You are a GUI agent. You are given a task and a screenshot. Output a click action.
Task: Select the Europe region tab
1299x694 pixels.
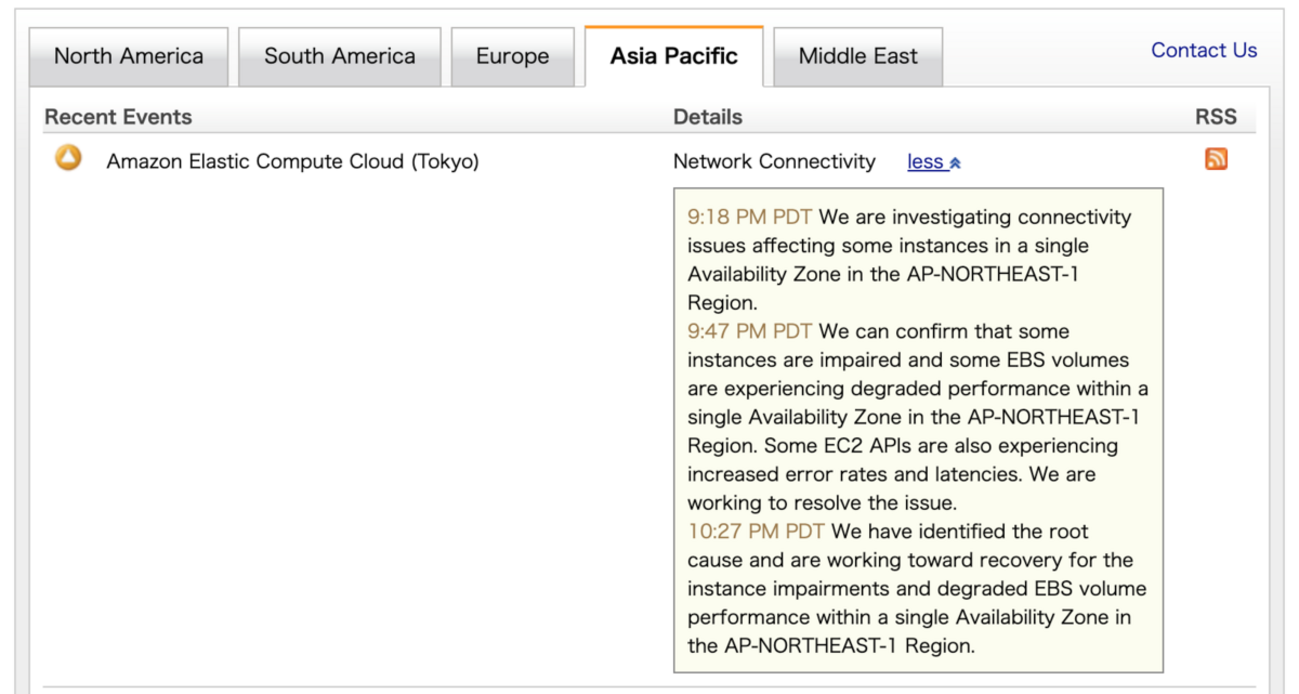pyautogui.click(x=512, y=56)
